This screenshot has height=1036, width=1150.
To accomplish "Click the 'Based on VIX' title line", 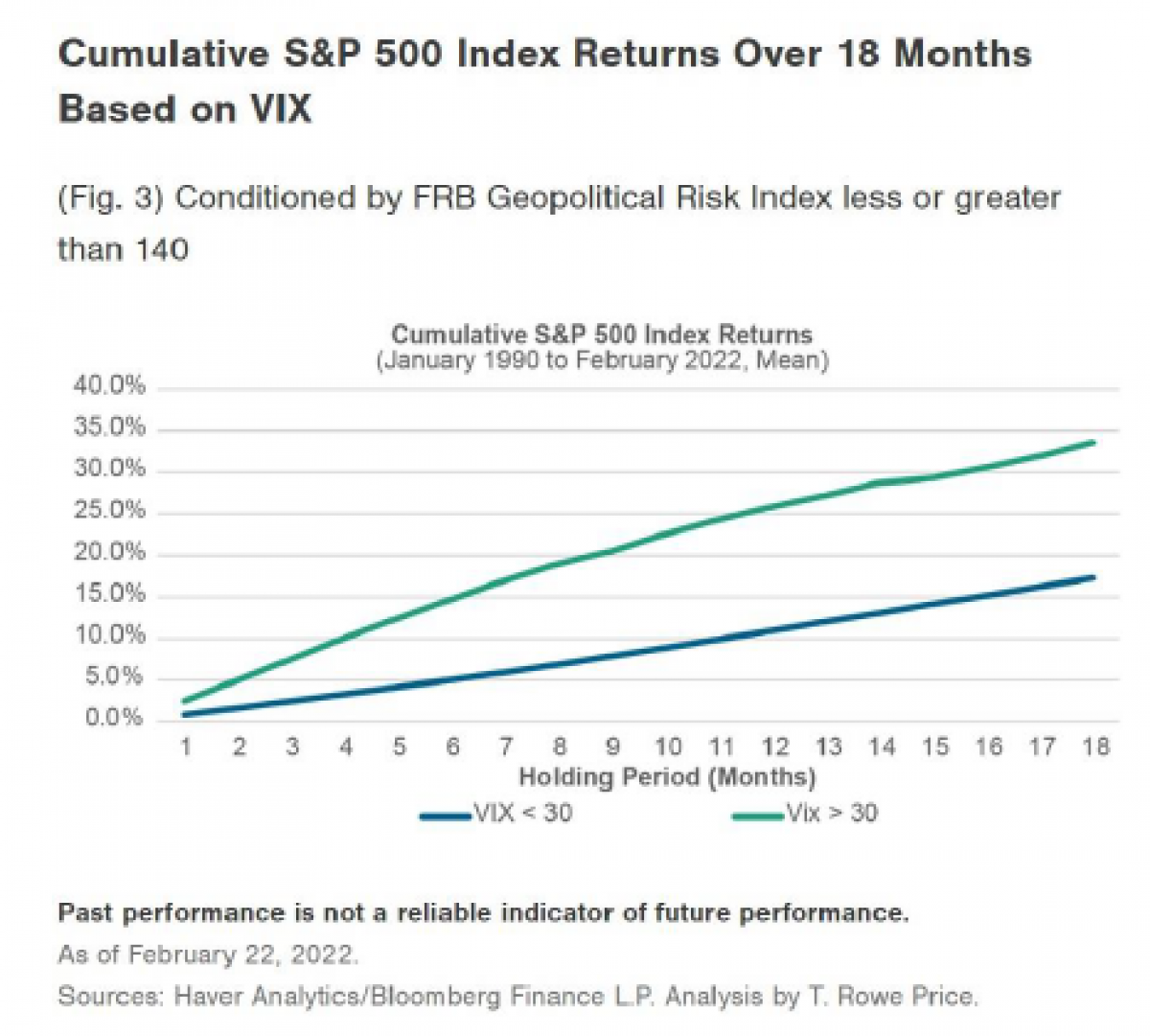I will tap(185, 108).
